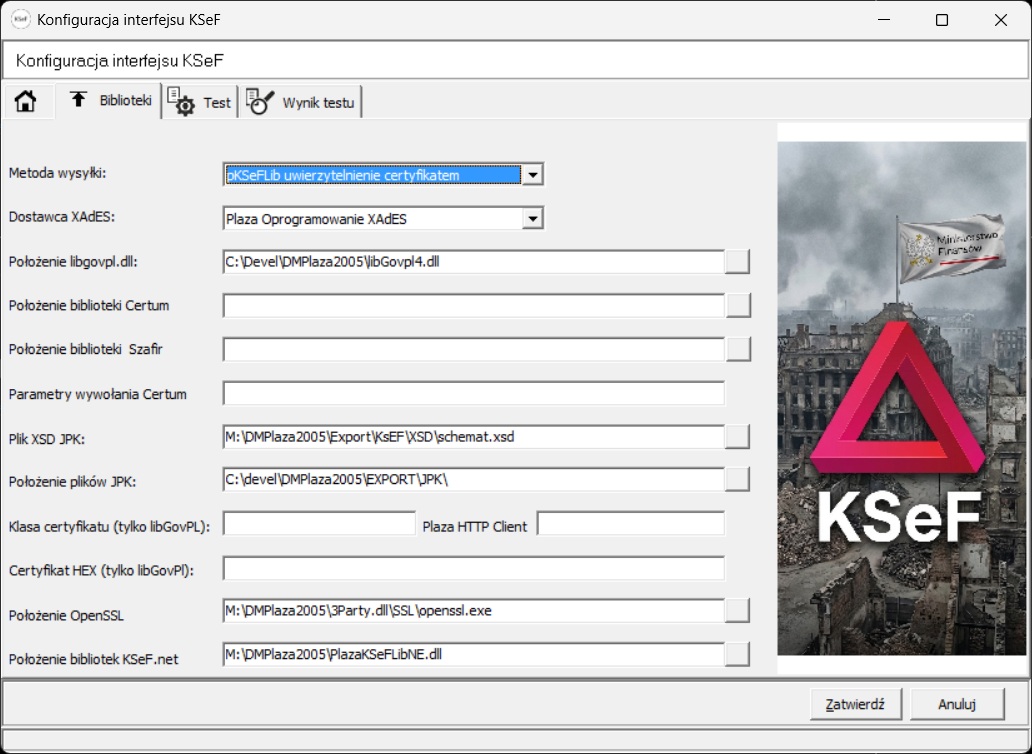Click the KSeF banner image

pos(902,398)
